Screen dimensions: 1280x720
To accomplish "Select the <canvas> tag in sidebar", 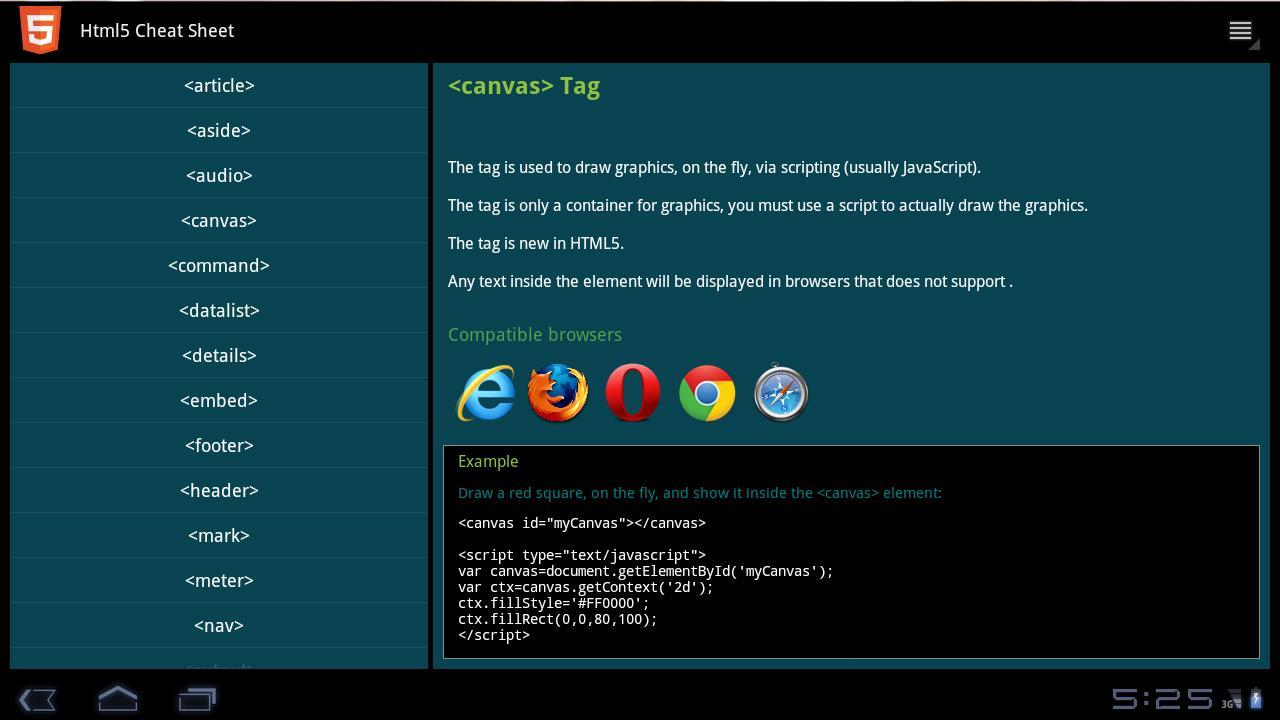I will [219, 220].
